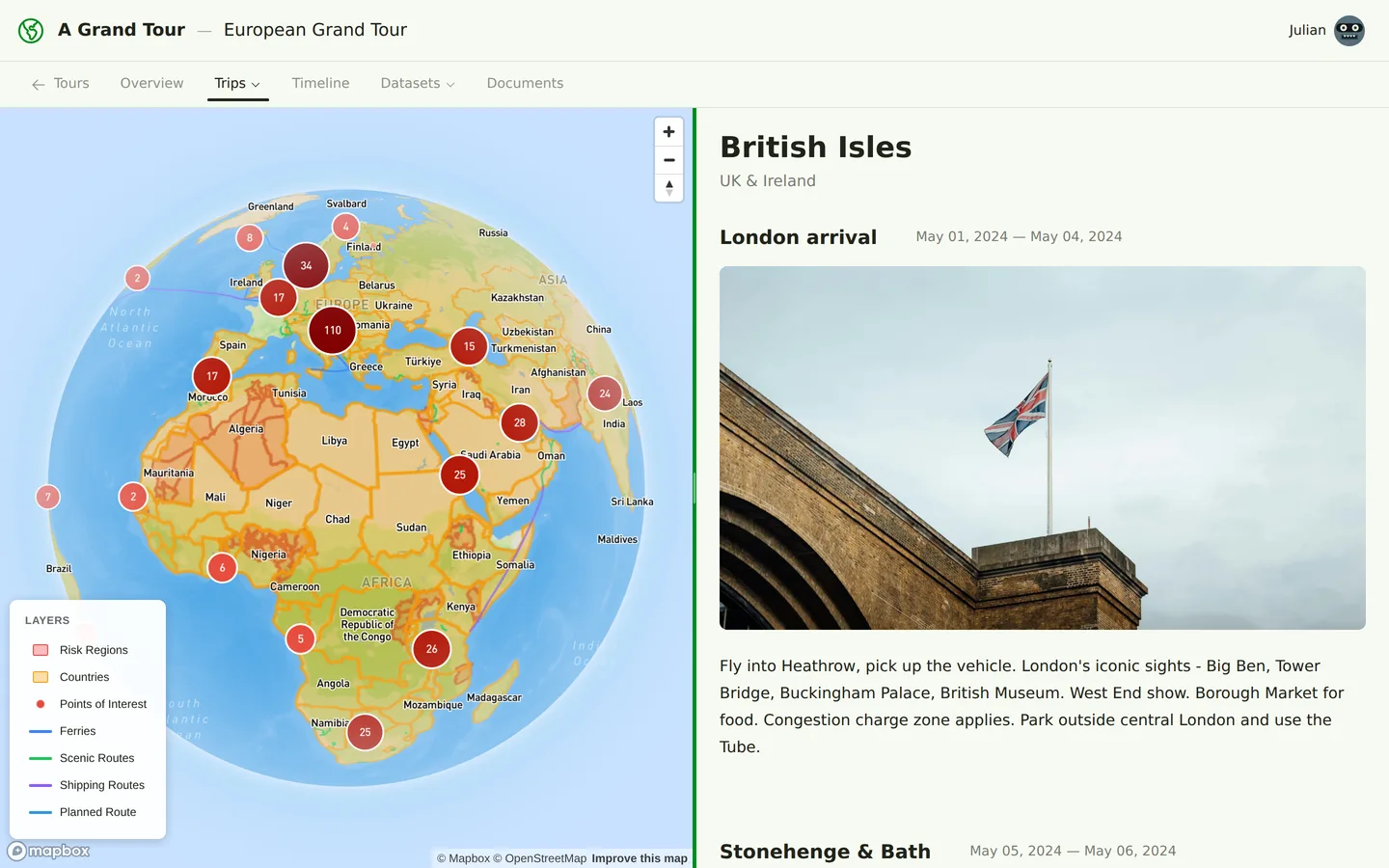Image resolution: width=1389 pixels, height=868 pixels.
Task: Toggle the Ferries layer visibility
Action: 41,731
